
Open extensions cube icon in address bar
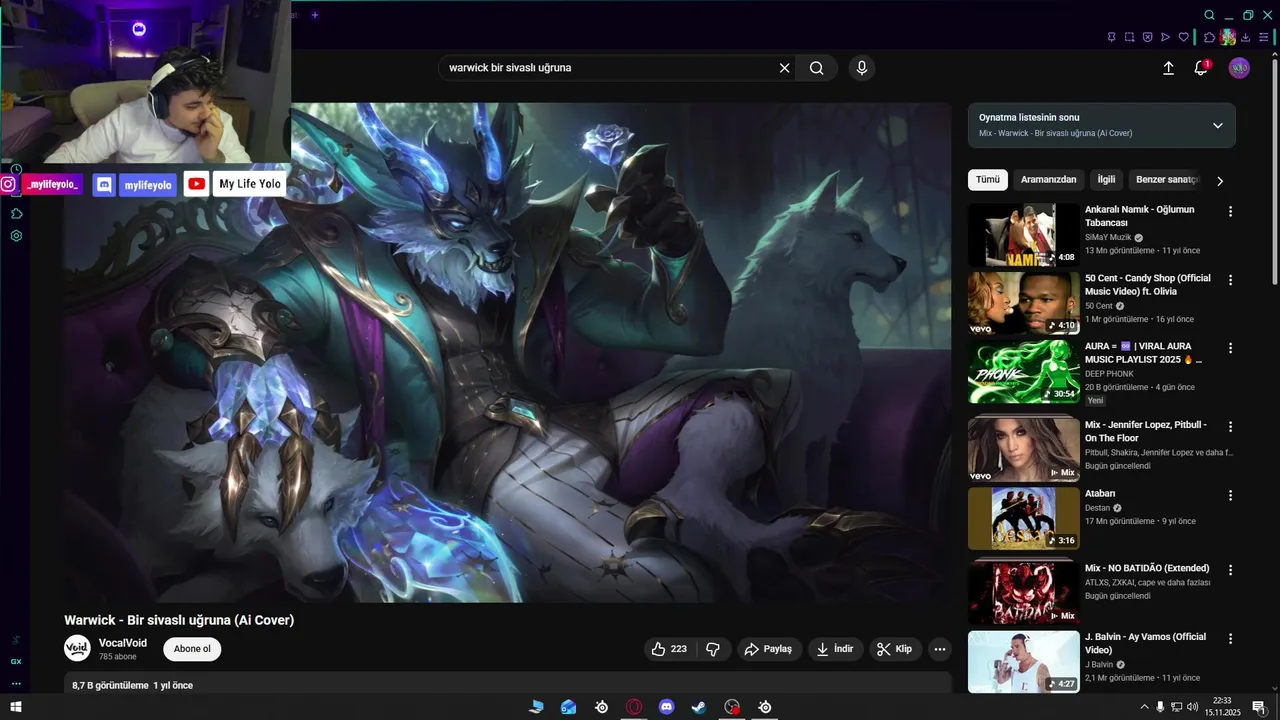(1209, 37)
